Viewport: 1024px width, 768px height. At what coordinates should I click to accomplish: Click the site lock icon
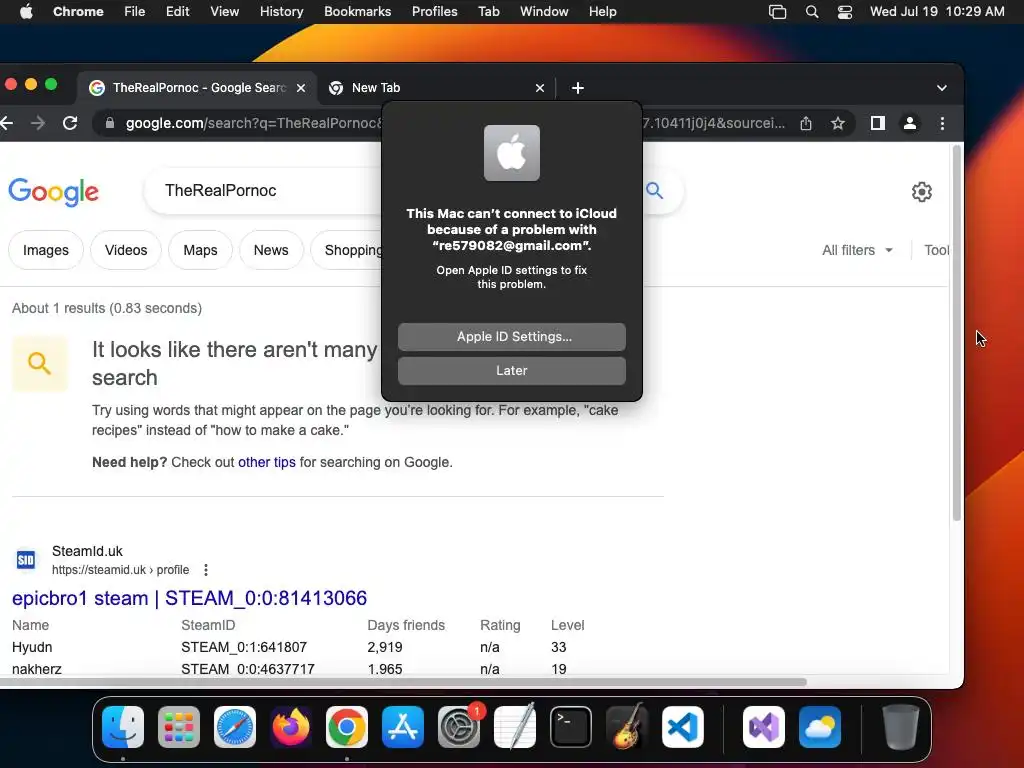tap(110, 123)
